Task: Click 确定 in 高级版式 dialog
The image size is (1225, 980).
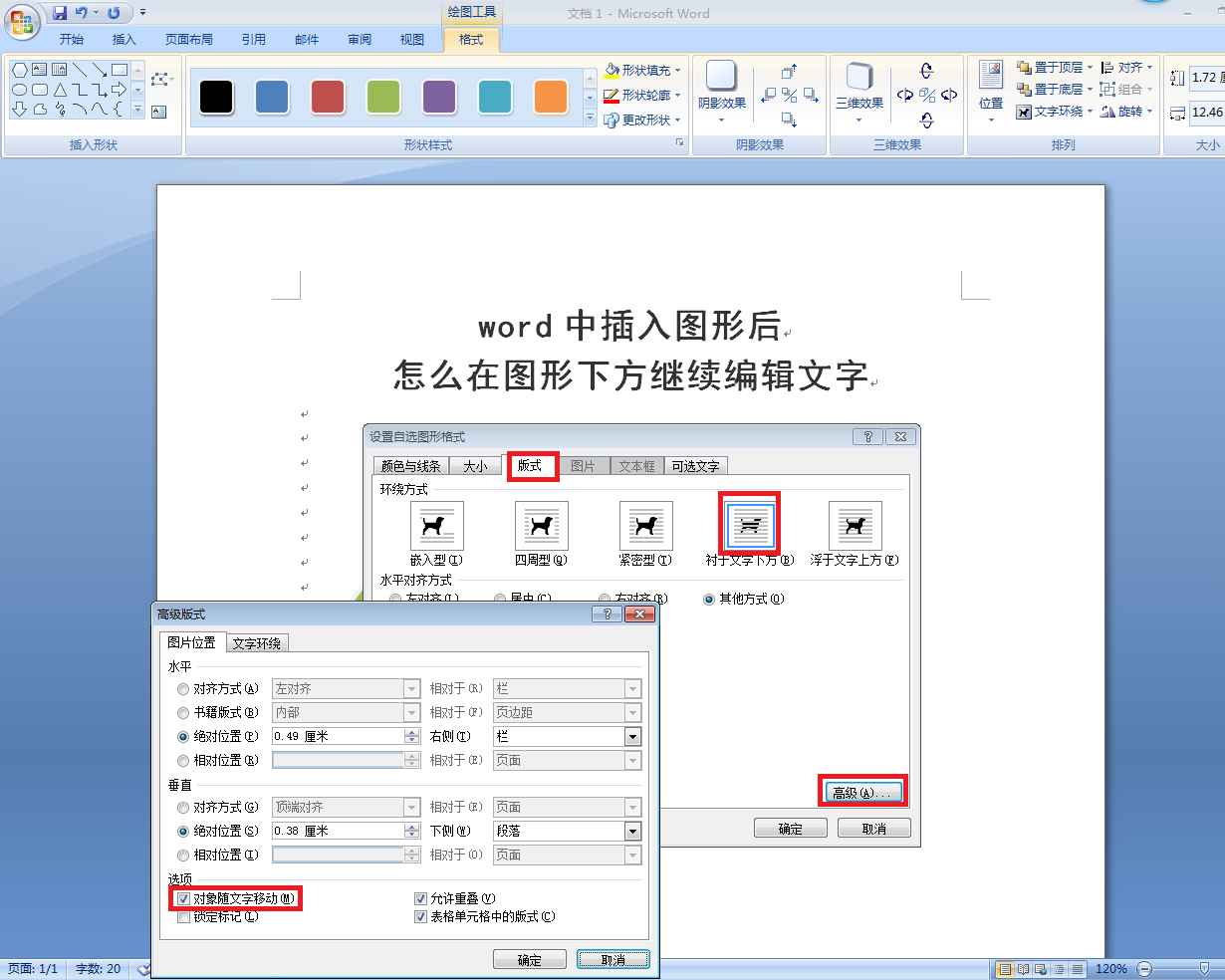Action: pyautogui.click(x=530, y=960)
